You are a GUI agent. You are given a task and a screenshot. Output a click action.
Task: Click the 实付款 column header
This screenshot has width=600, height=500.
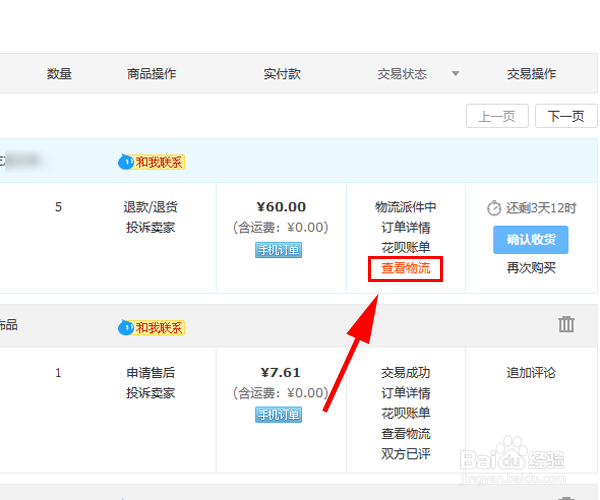tap(282, 74)
